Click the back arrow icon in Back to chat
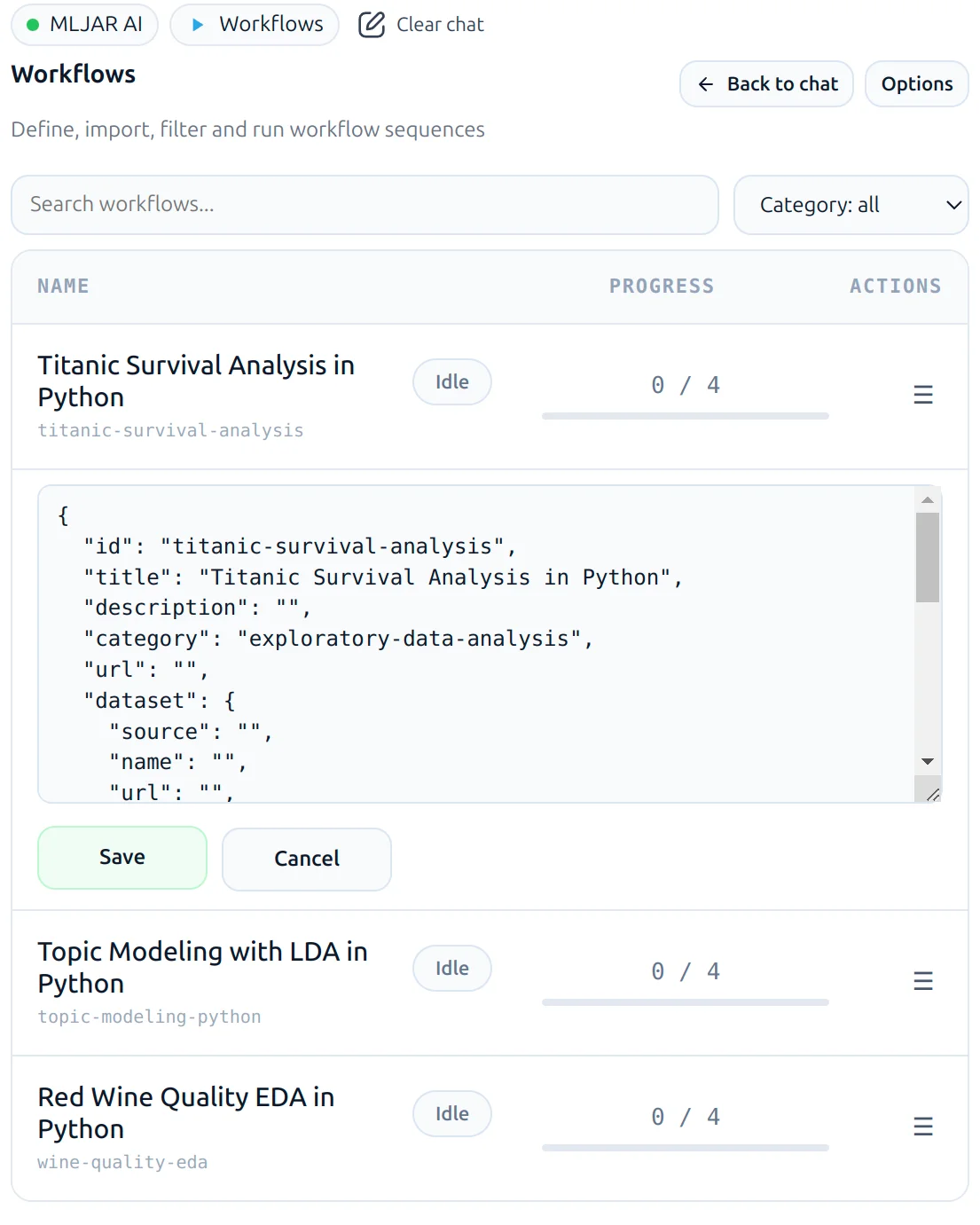Image resolution: width=980 pixels, height=1225 pixels. (x=705, y=83)
